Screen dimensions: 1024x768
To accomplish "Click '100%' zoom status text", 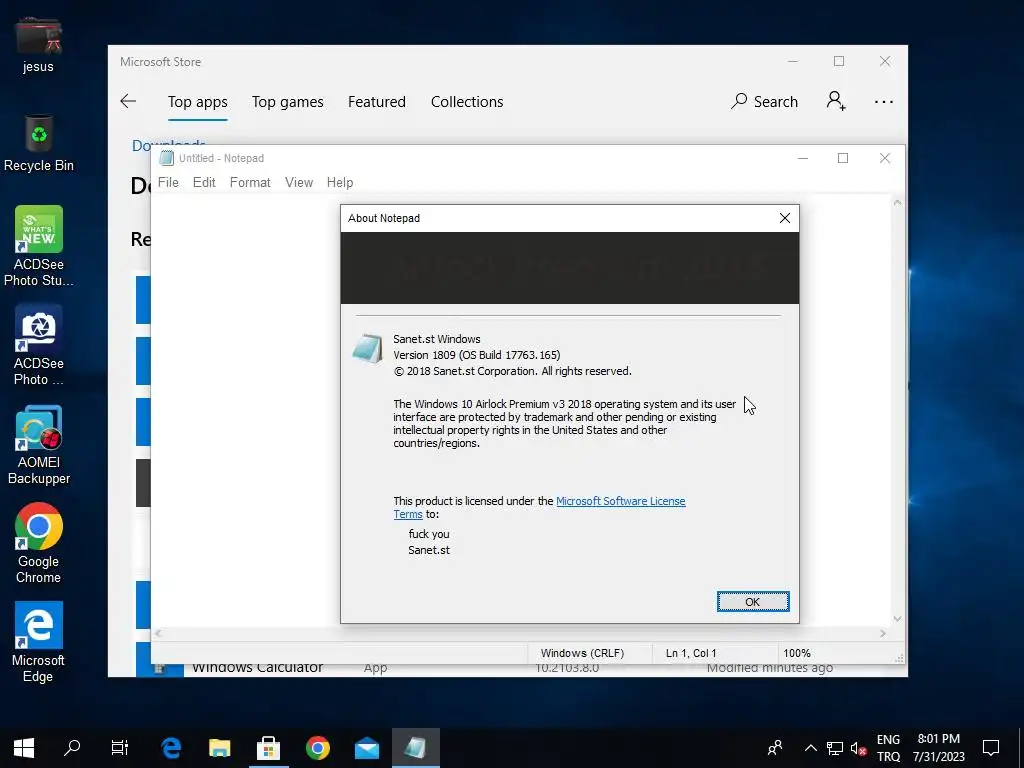I will [x=797, y=653].
